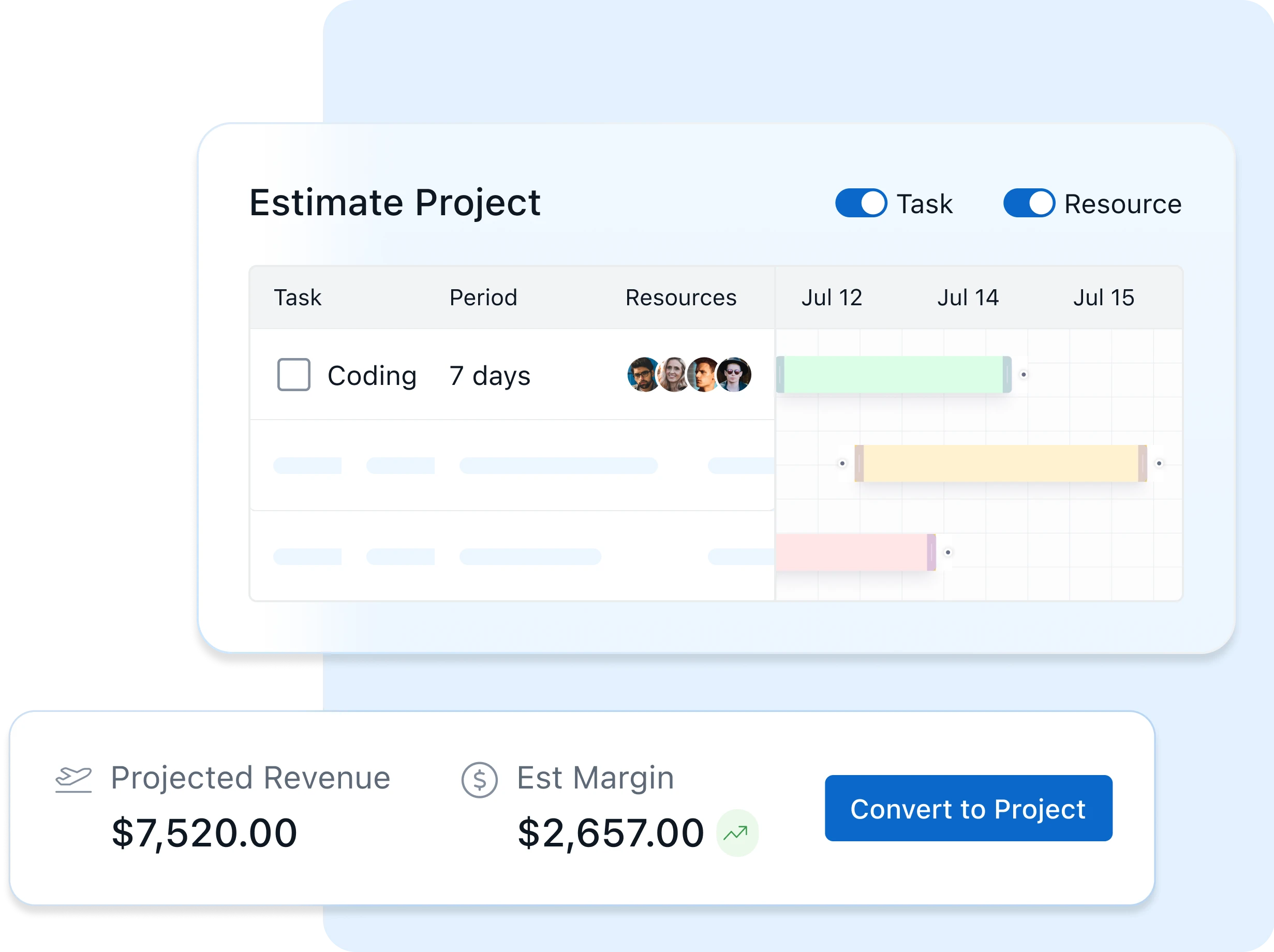Click the third resource avatar
The height and width of the screenshot is (952, 1274).
pyautogui.click(x=703, y=375)
